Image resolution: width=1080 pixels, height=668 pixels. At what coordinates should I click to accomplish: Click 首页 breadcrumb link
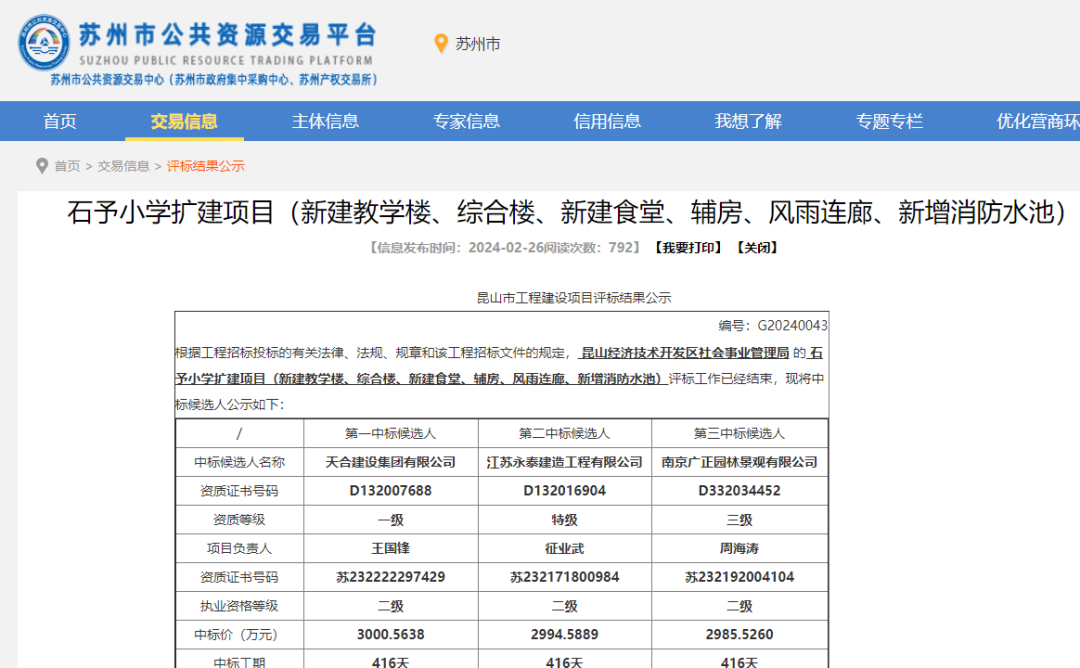[x=67, y=166]
